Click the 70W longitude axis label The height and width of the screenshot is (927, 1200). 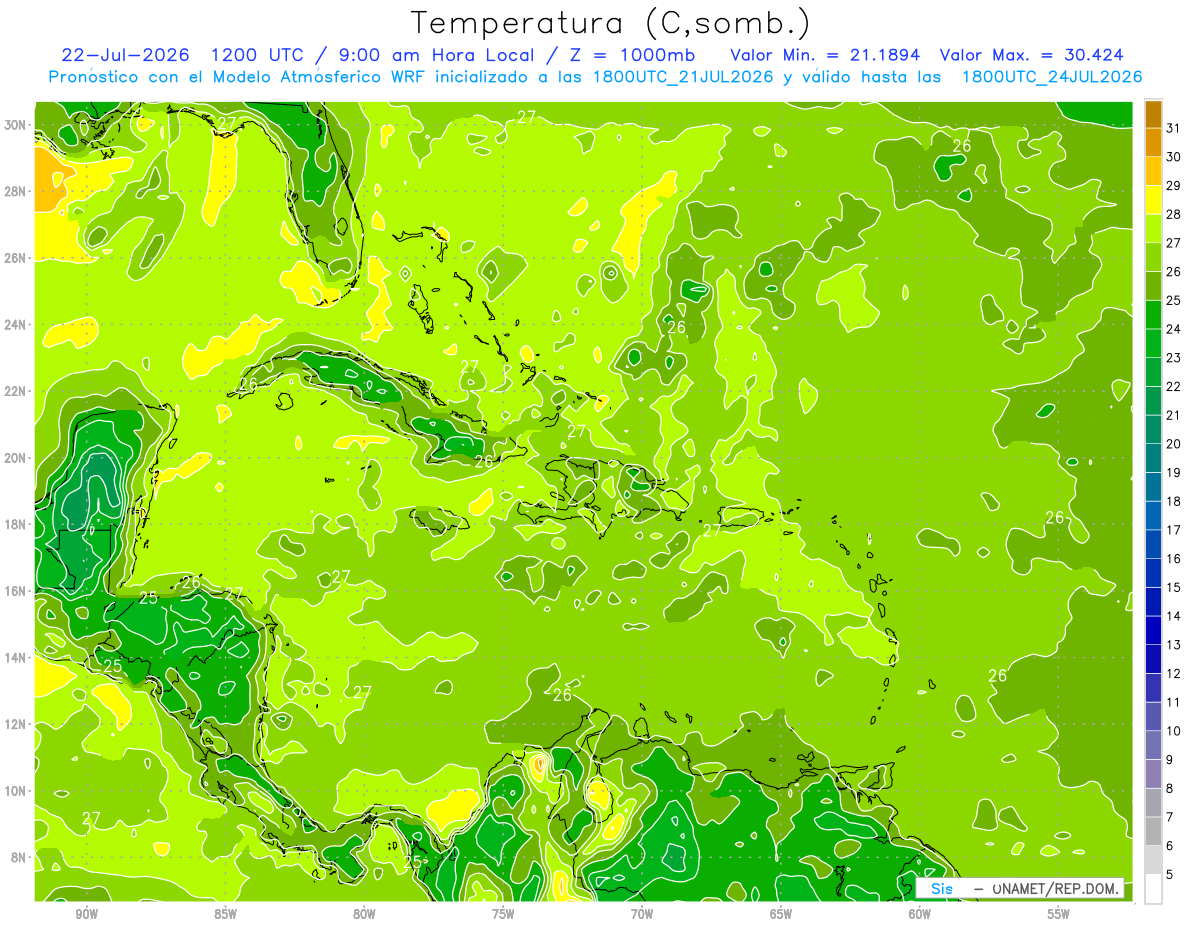click(642, 915)
